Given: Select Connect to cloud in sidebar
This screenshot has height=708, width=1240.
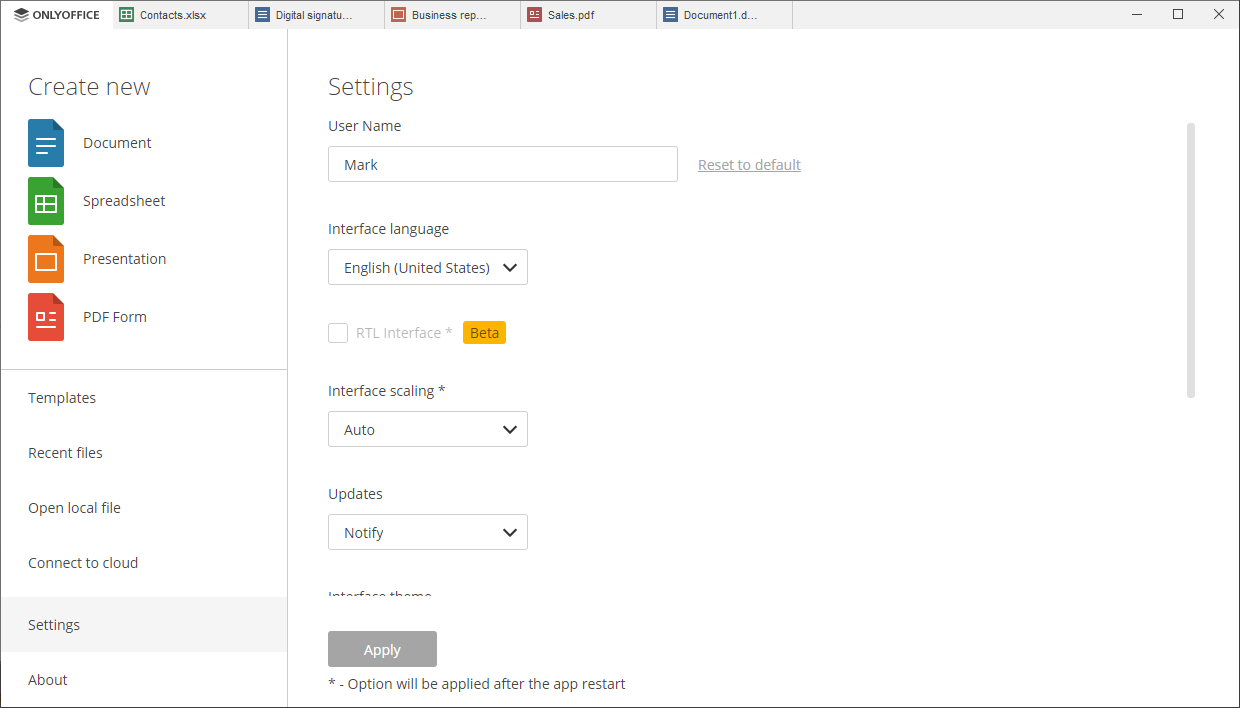Looking at the screenshot, I should [83, 563].
